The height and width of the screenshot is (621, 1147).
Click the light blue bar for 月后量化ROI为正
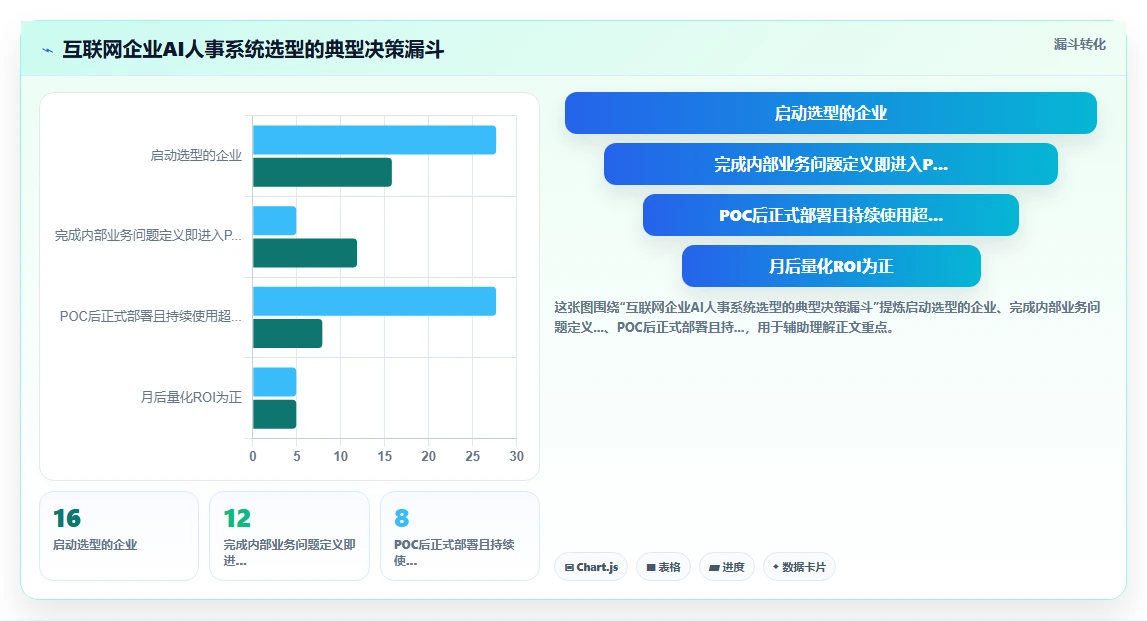tap(274, 382)
